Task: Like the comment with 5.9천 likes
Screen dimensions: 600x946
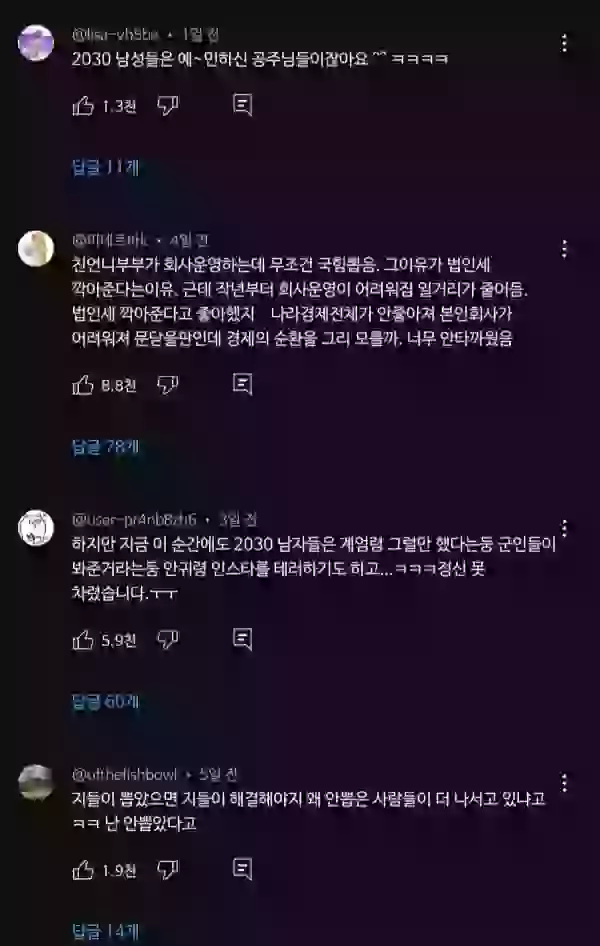Action: click(x=83, y=640)
